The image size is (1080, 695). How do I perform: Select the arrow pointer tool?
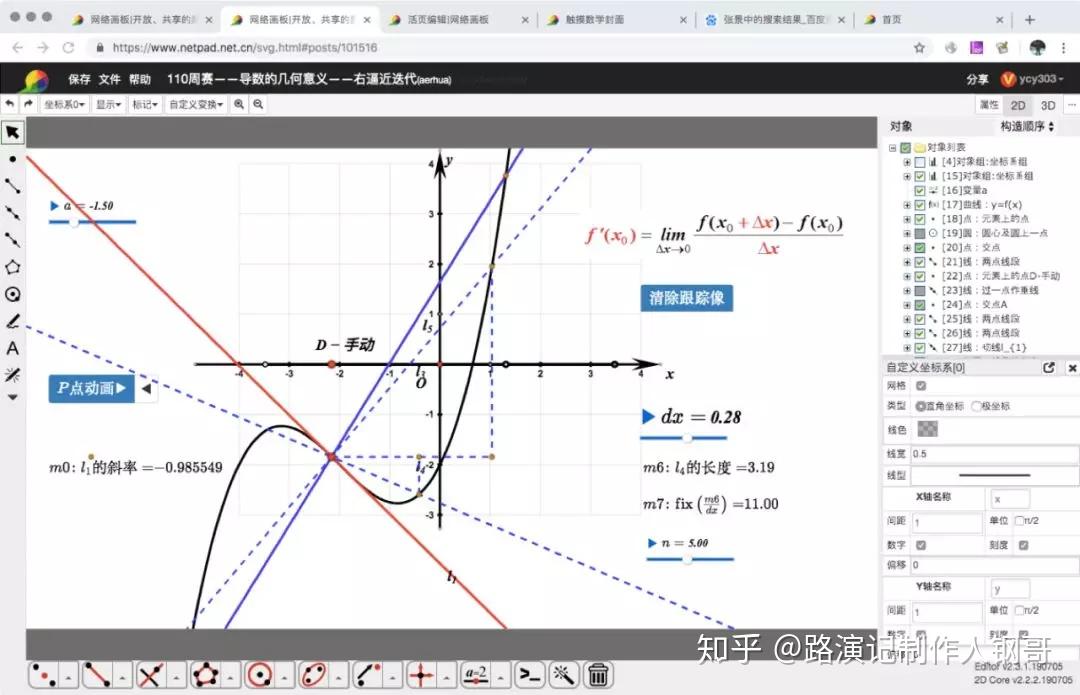tap(13, 132)
